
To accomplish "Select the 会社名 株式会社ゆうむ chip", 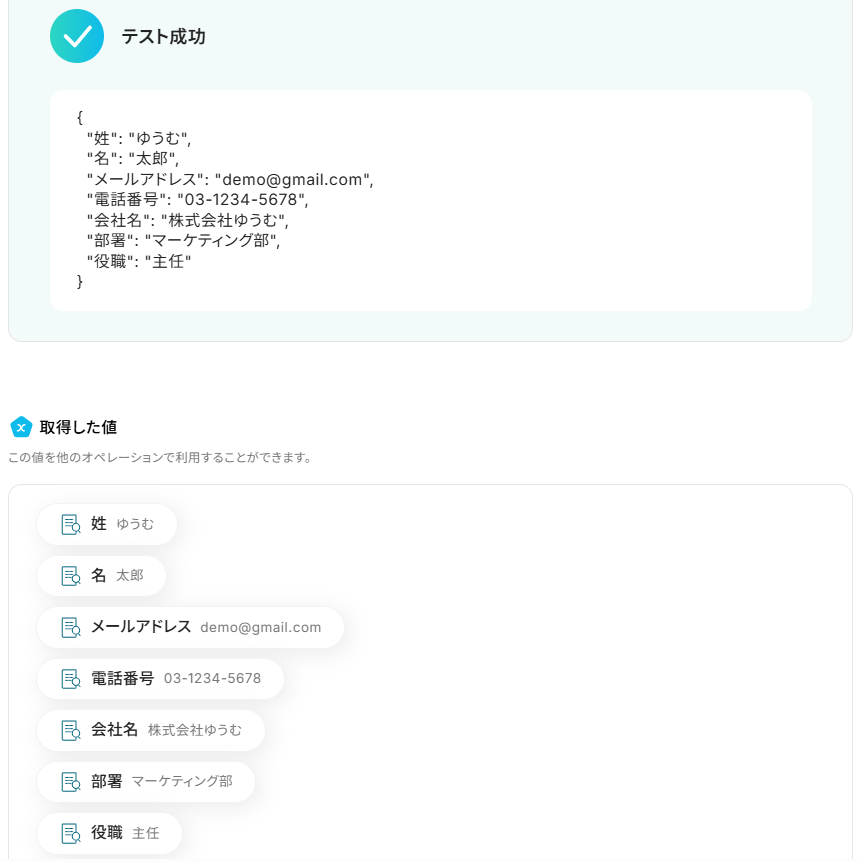I will 151,731.
